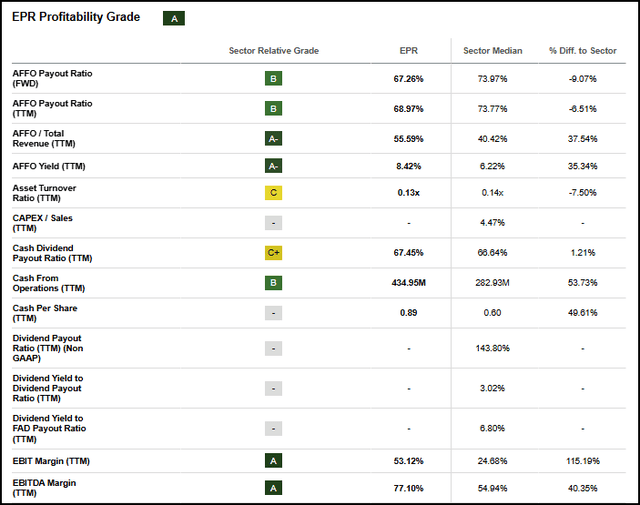The width and height of the screenshot is (640, 505).
Task: Click the A- badge for AFFO / Total Revenue
Action: click(273, 139)
